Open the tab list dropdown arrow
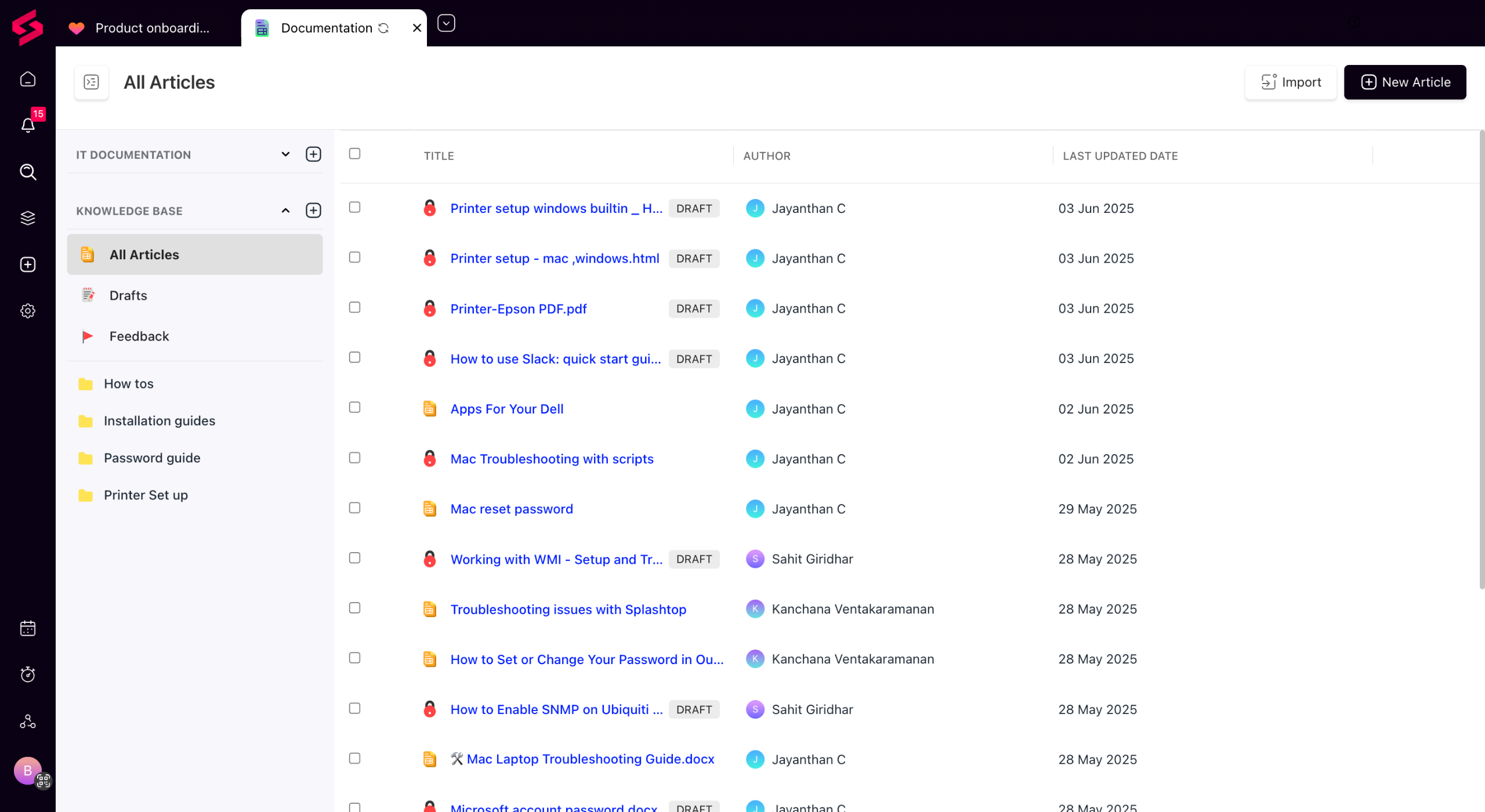Image resolution: width=1485 pixels, height=812 pixels. click(x=445, y=23)
